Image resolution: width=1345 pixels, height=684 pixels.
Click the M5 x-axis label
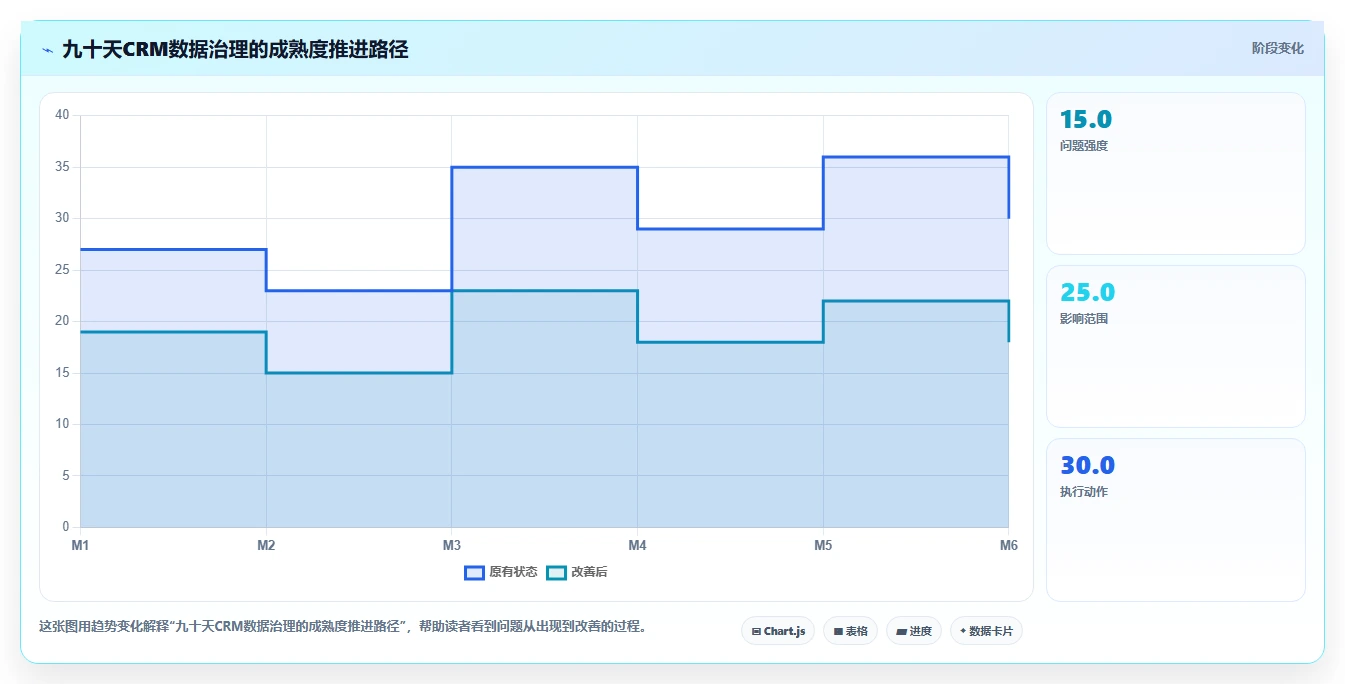[x=823, y=545]
